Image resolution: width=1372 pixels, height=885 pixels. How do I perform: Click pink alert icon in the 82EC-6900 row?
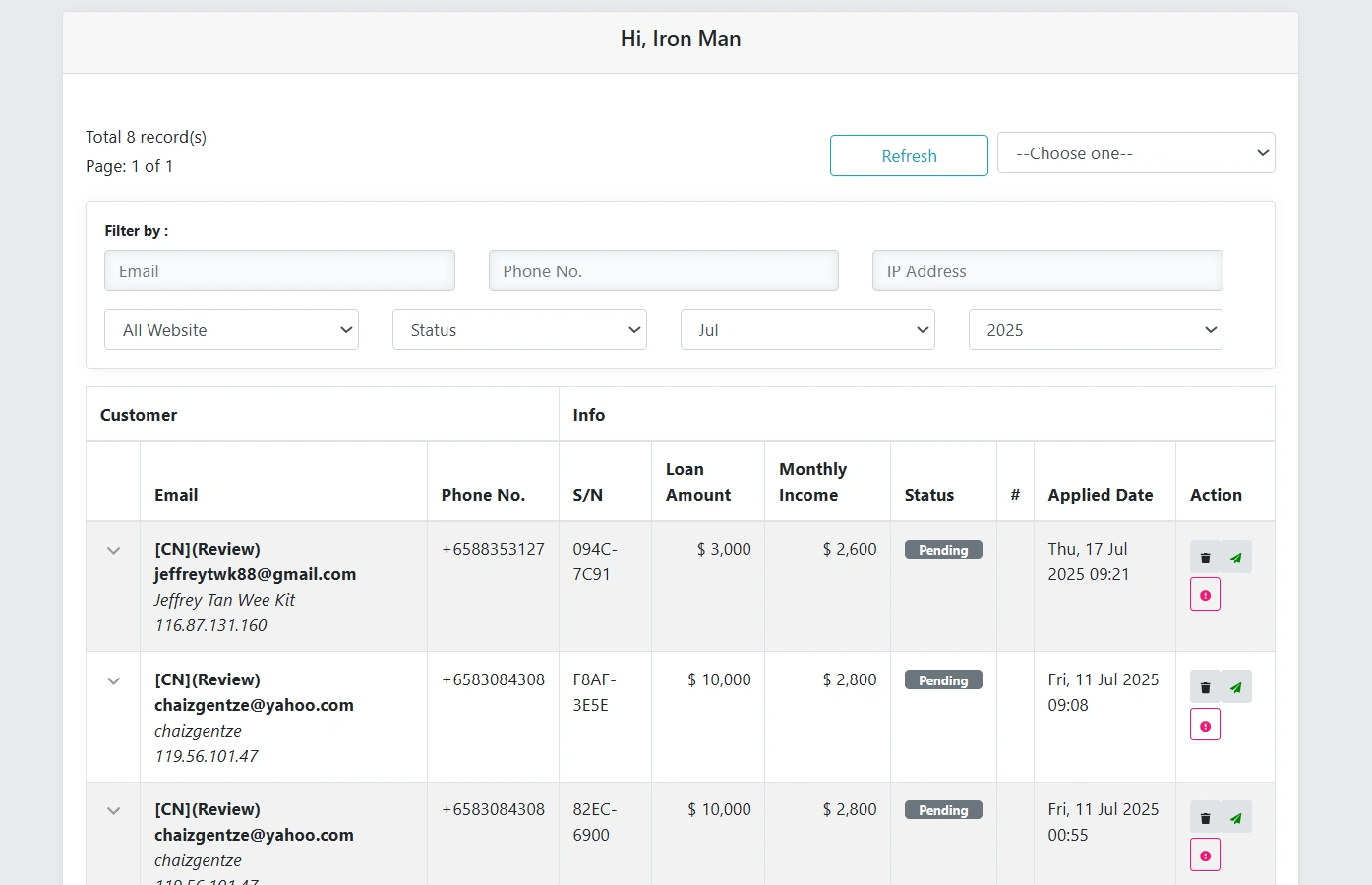[x=1205, y=855]
